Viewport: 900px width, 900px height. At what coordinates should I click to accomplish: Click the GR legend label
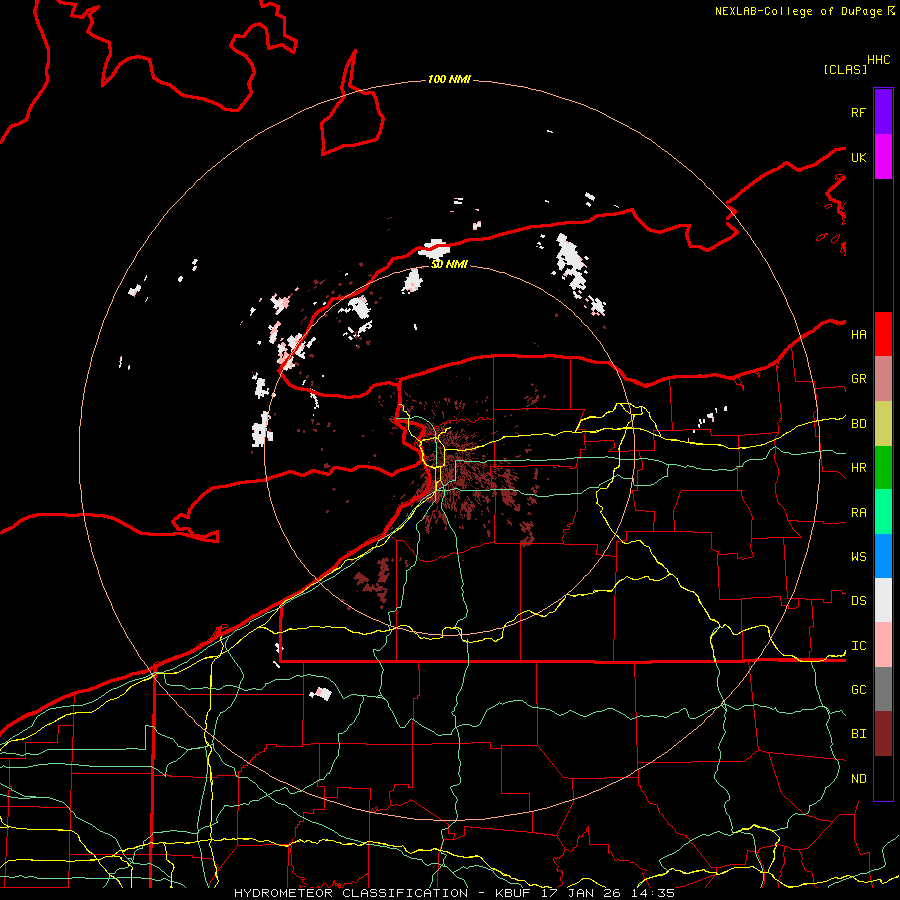click(858, 379)
